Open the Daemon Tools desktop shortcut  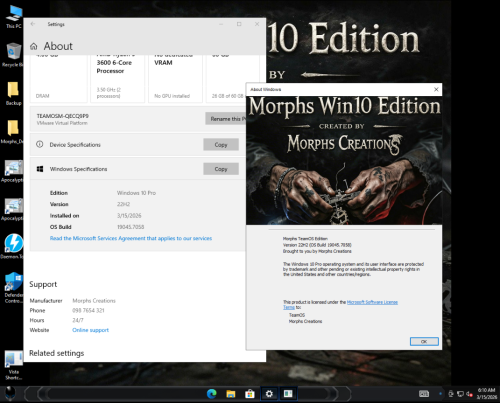pos(13,246)
